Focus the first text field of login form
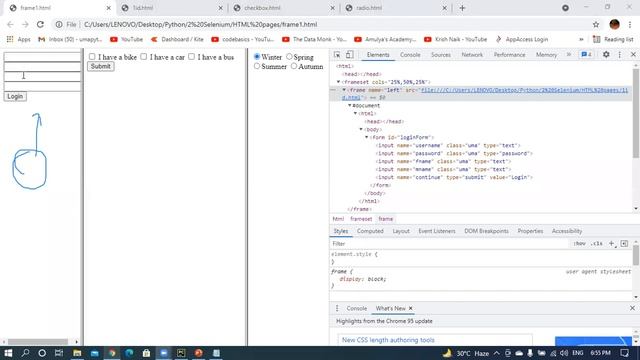The image size is (640, 360). [42, 57]
